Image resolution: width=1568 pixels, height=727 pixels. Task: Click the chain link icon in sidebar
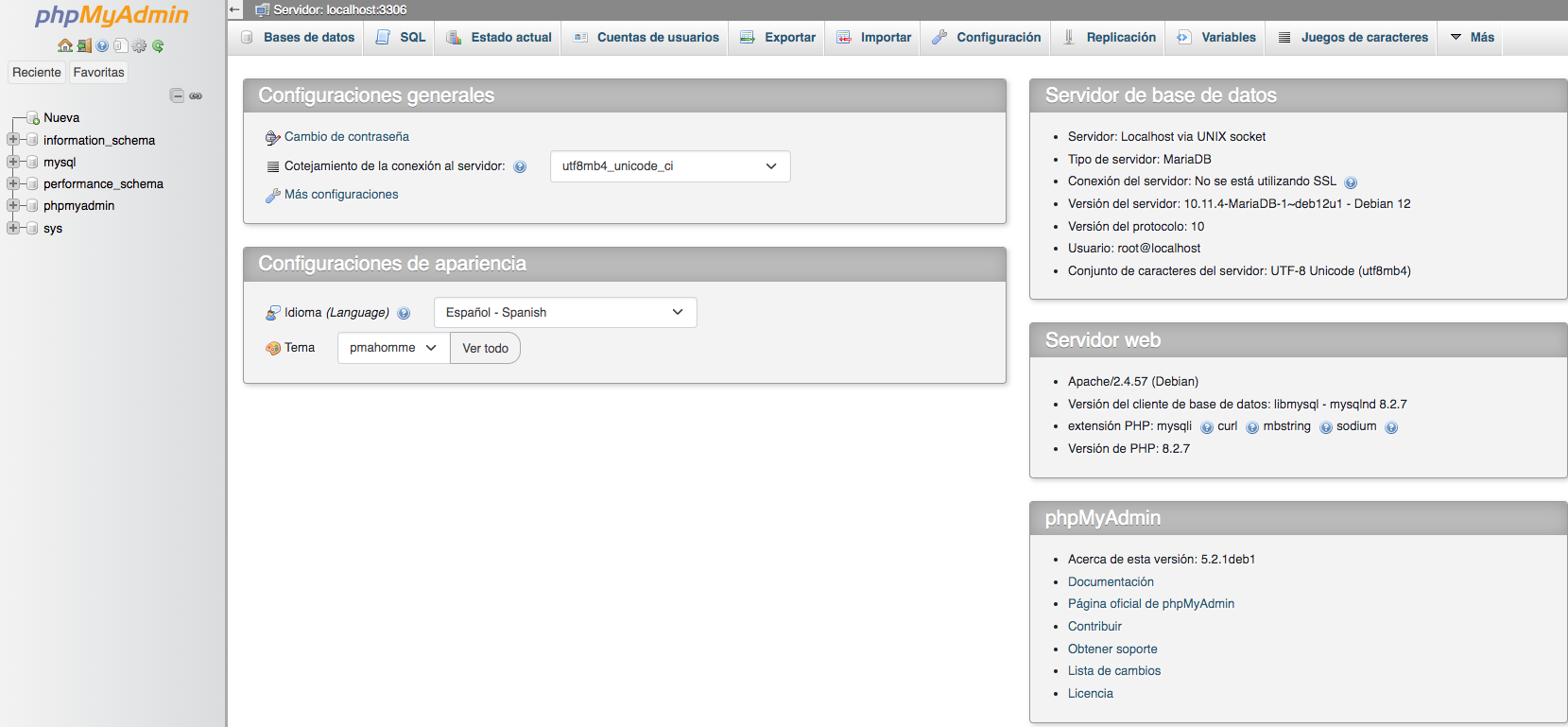[196, 95]
